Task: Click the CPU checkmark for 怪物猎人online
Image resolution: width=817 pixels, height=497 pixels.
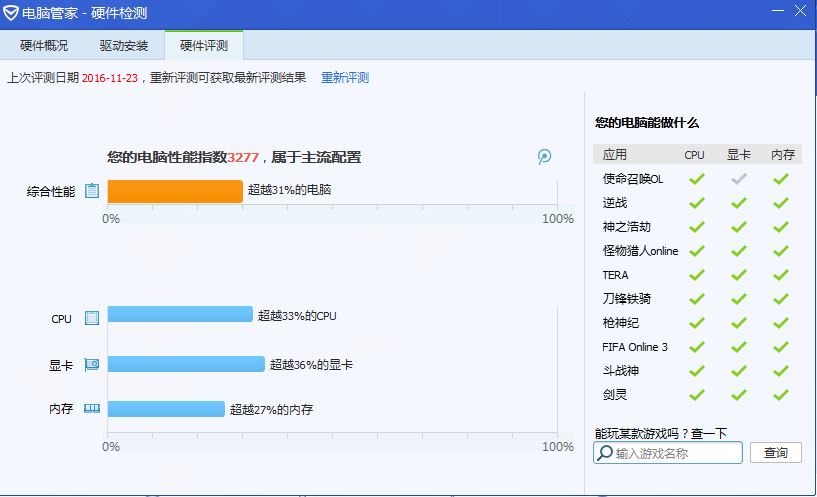Action: [696, 251]
